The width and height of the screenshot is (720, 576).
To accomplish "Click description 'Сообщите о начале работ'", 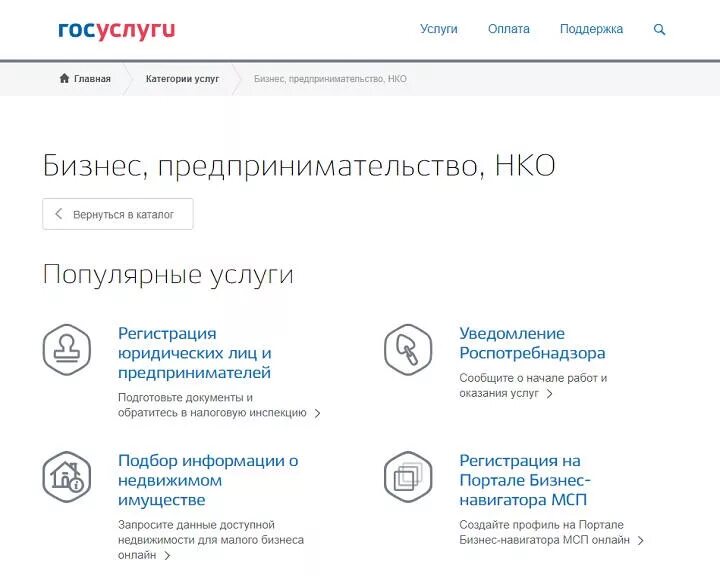I will 533,385.
